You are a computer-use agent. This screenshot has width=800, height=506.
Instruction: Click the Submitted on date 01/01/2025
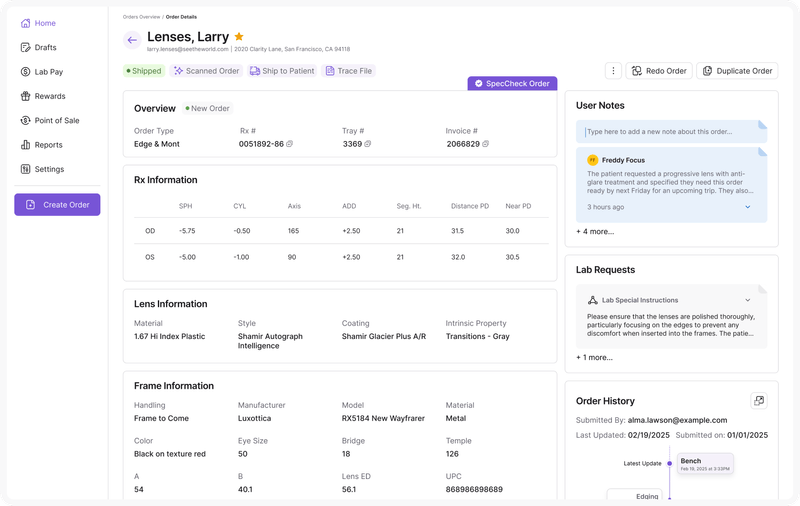point(747,435)
